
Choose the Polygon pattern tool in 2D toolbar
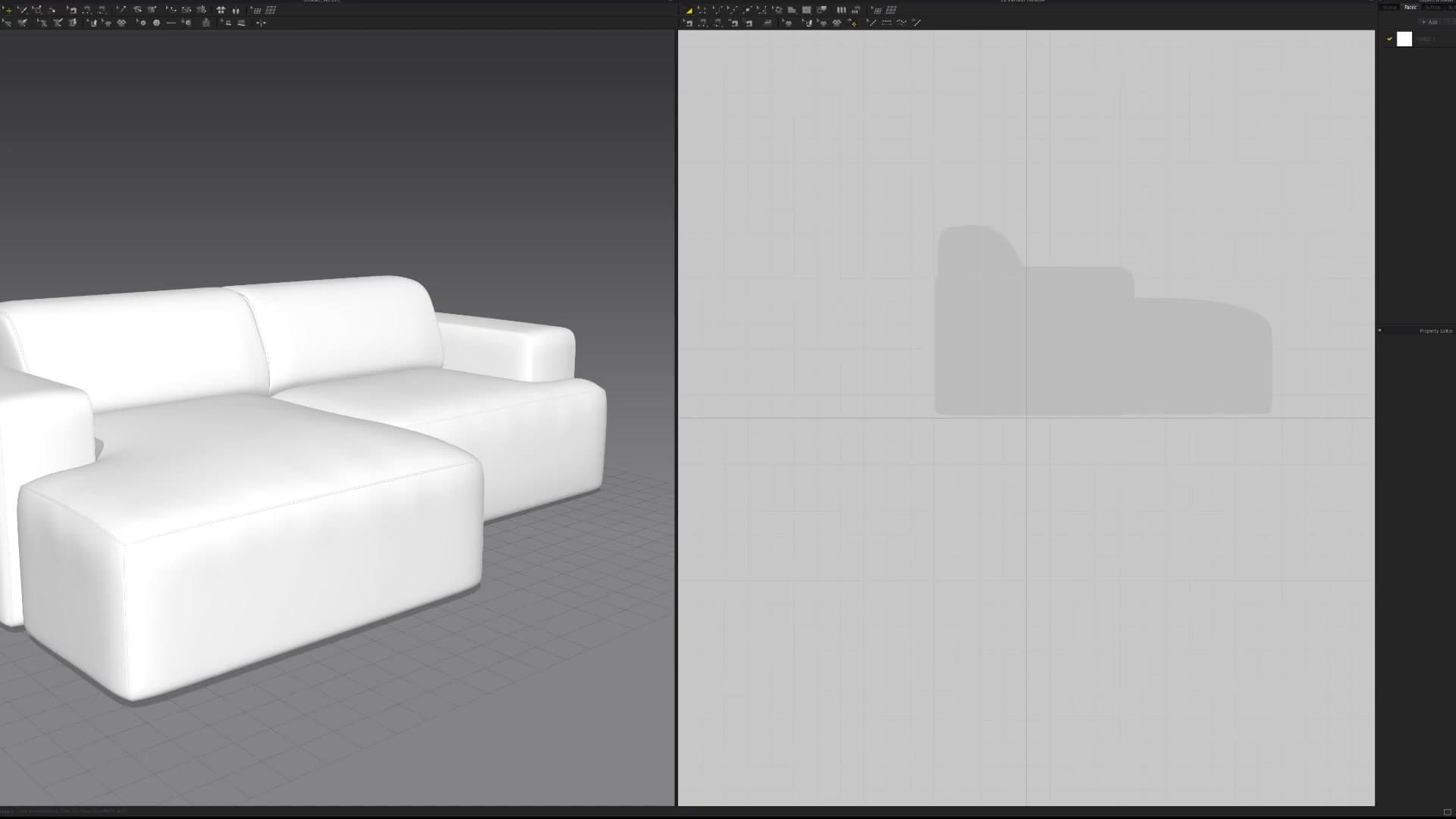792,10
